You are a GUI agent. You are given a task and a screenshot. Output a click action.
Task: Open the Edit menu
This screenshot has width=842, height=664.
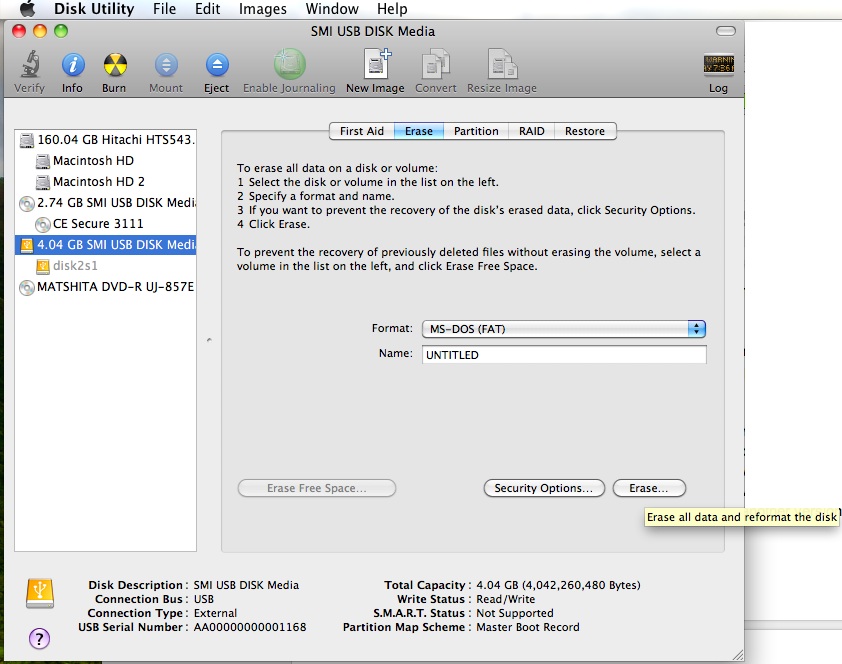(207, 9)
